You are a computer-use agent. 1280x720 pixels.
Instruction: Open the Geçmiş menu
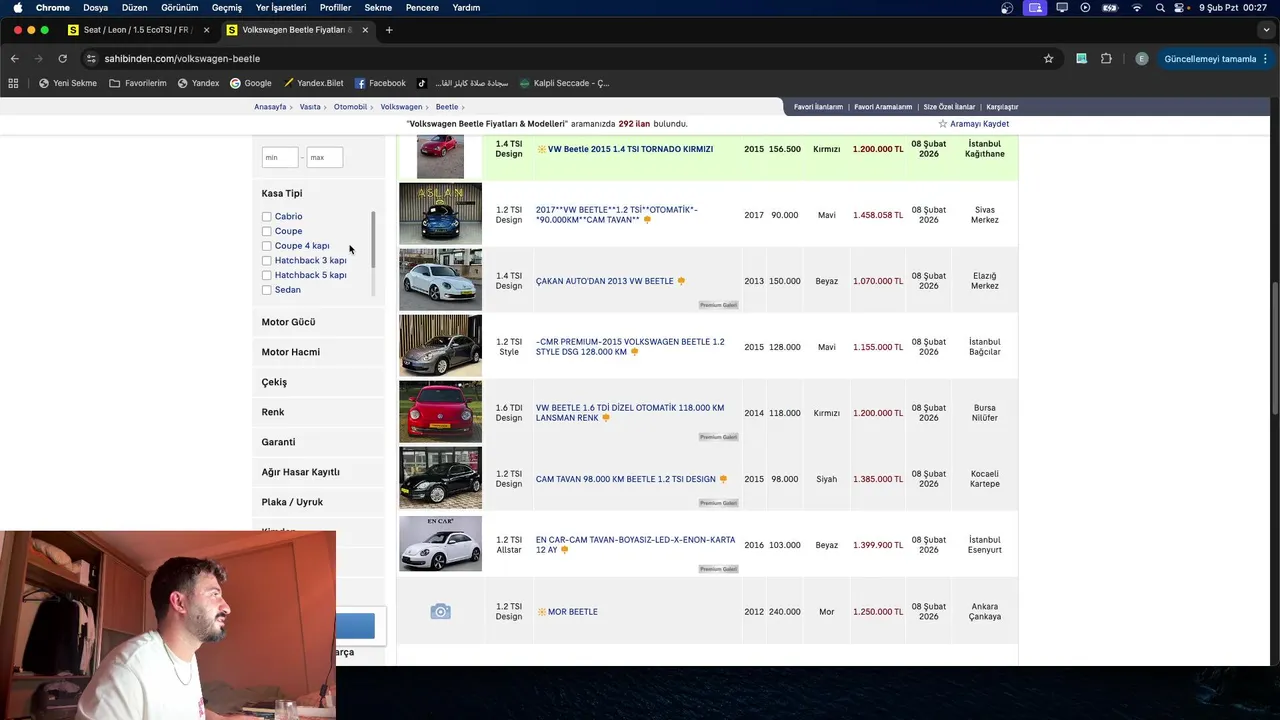[x=227, y=8]
